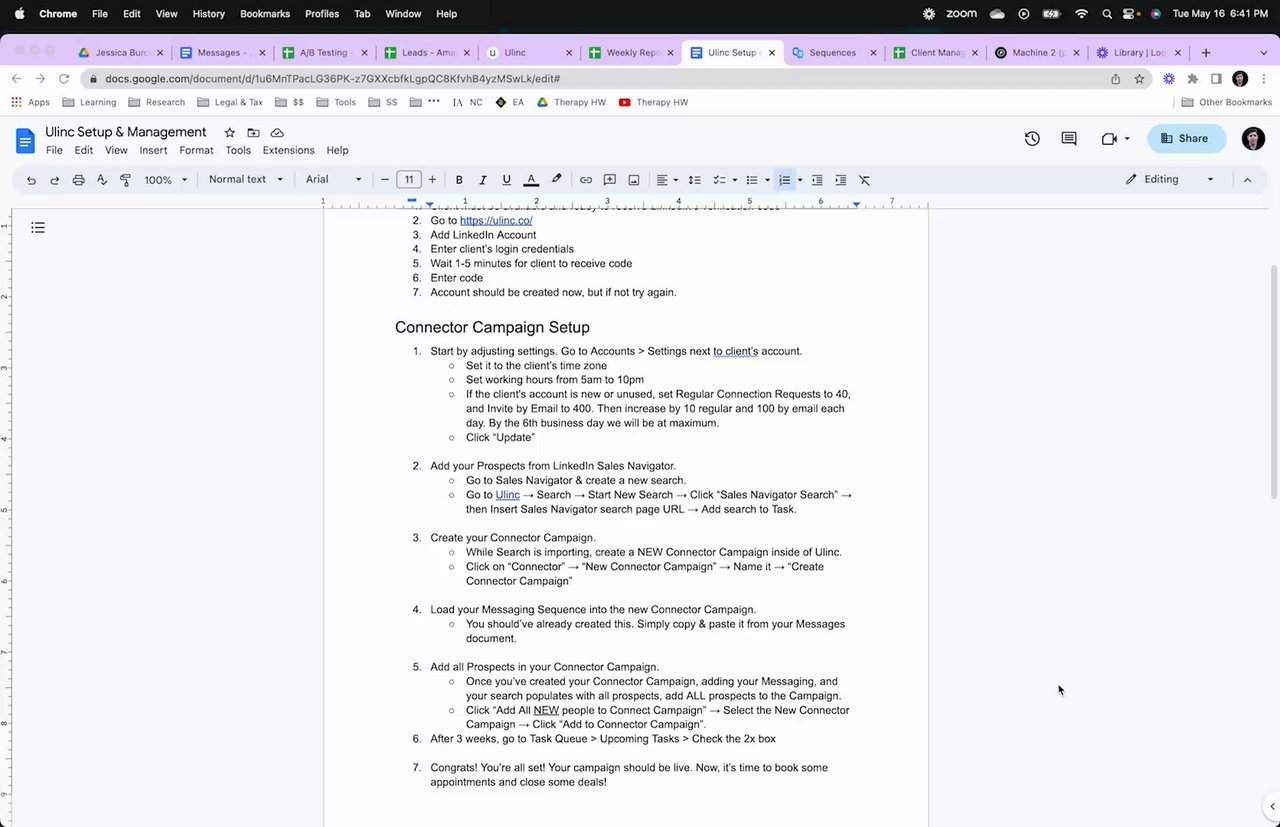This screenshot has width=1280, height=827.
Task: Toggle the numbered list button
Action: tap(785, 180)
